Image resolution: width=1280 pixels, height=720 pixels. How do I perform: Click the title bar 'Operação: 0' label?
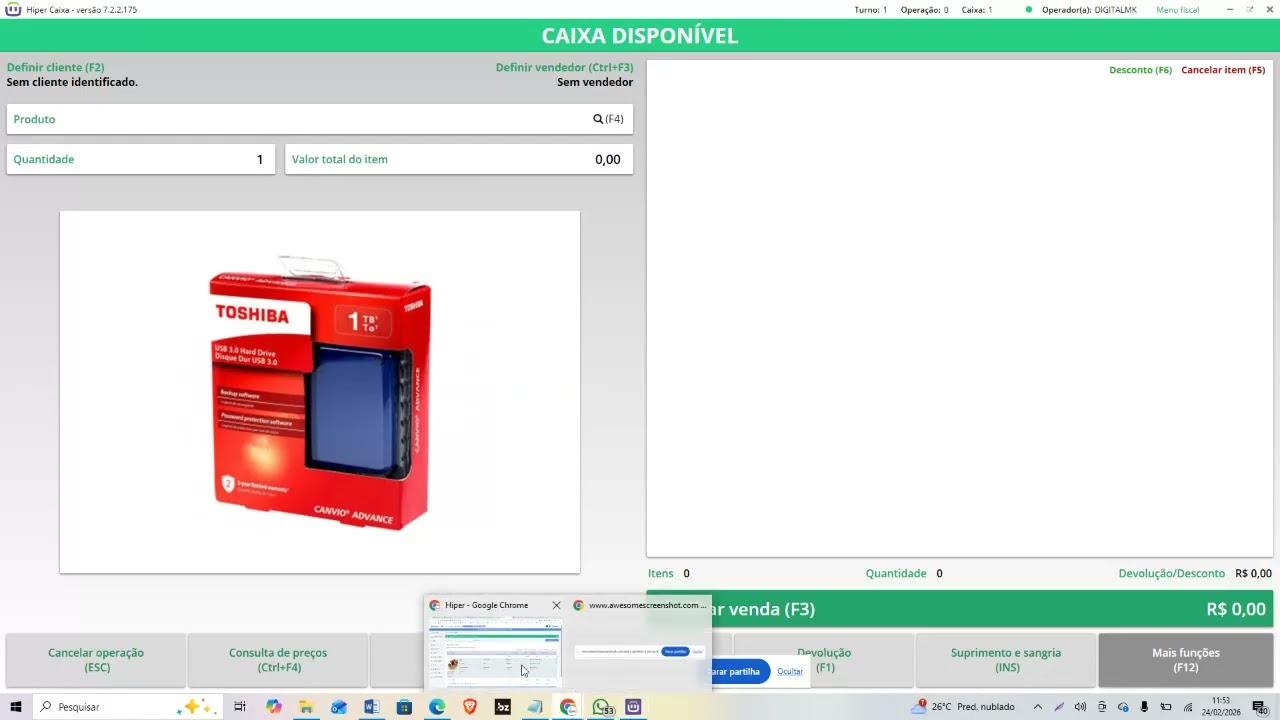point(924,10)
